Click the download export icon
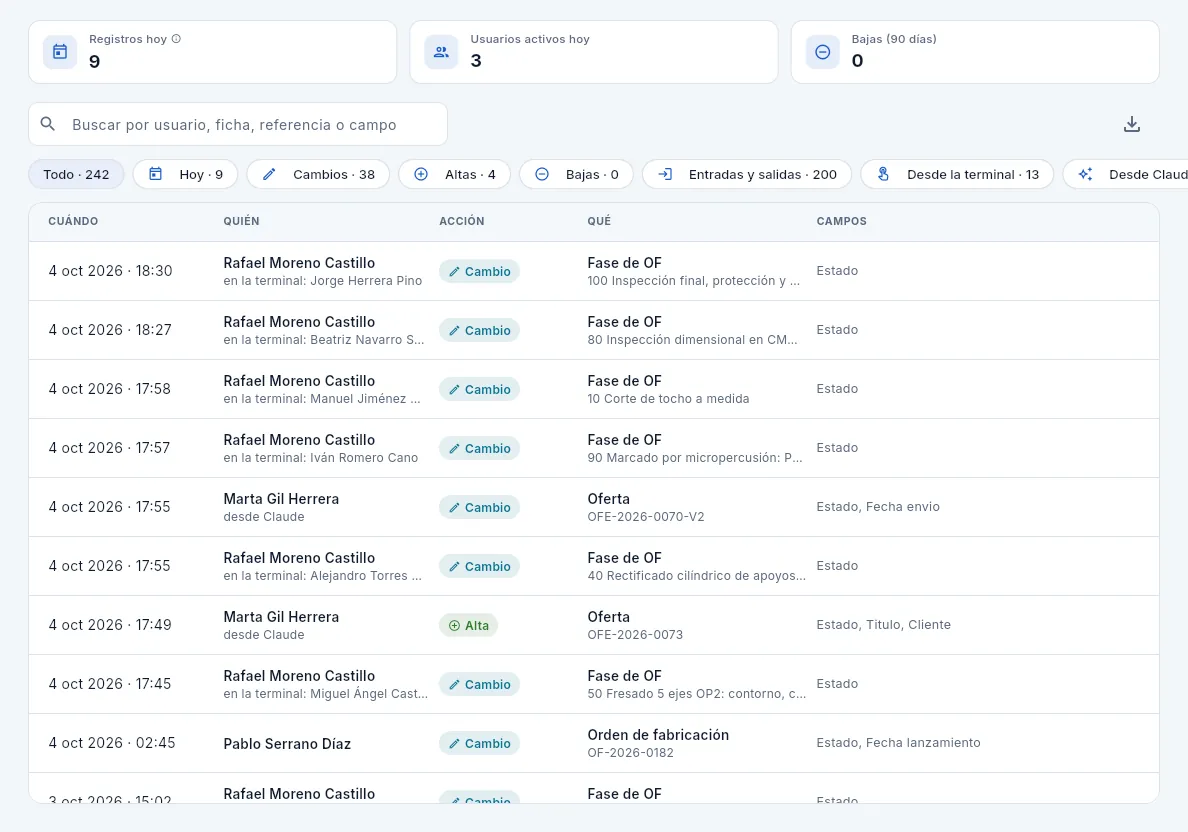 coord(1131,124)
